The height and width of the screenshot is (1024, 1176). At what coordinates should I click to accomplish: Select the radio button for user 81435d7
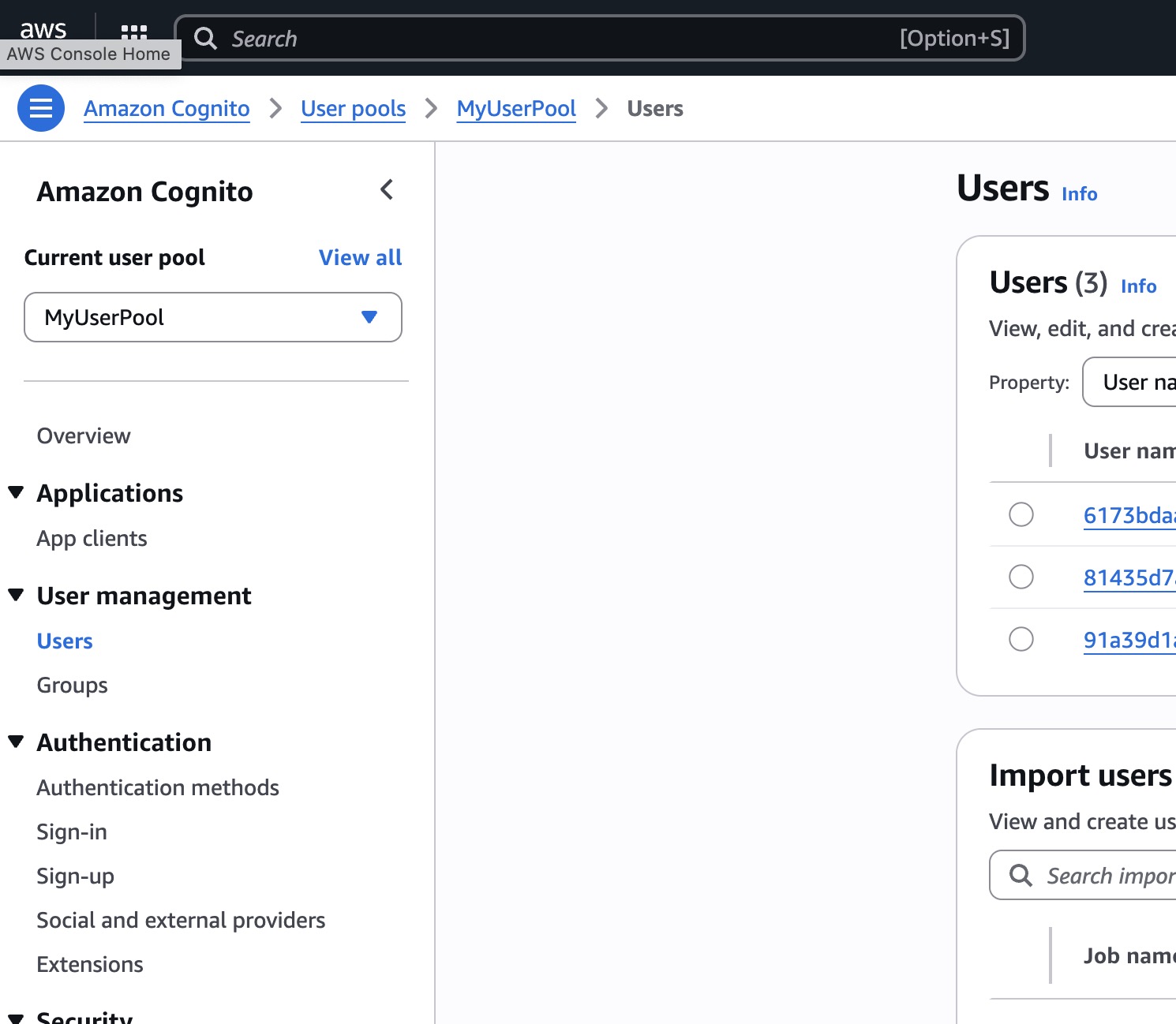(x=1021, y=577)
